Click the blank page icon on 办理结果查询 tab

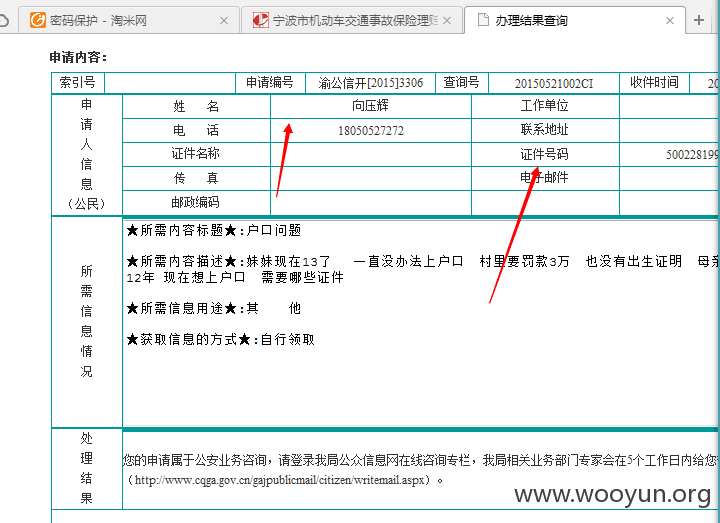click(483, 20)
